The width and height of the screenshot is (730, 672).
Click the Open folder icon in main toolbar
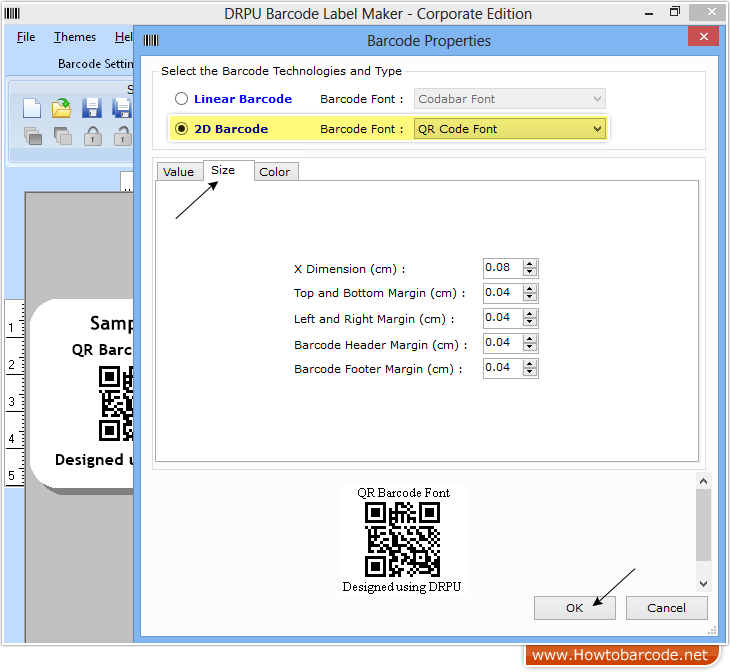pos(61,108)
